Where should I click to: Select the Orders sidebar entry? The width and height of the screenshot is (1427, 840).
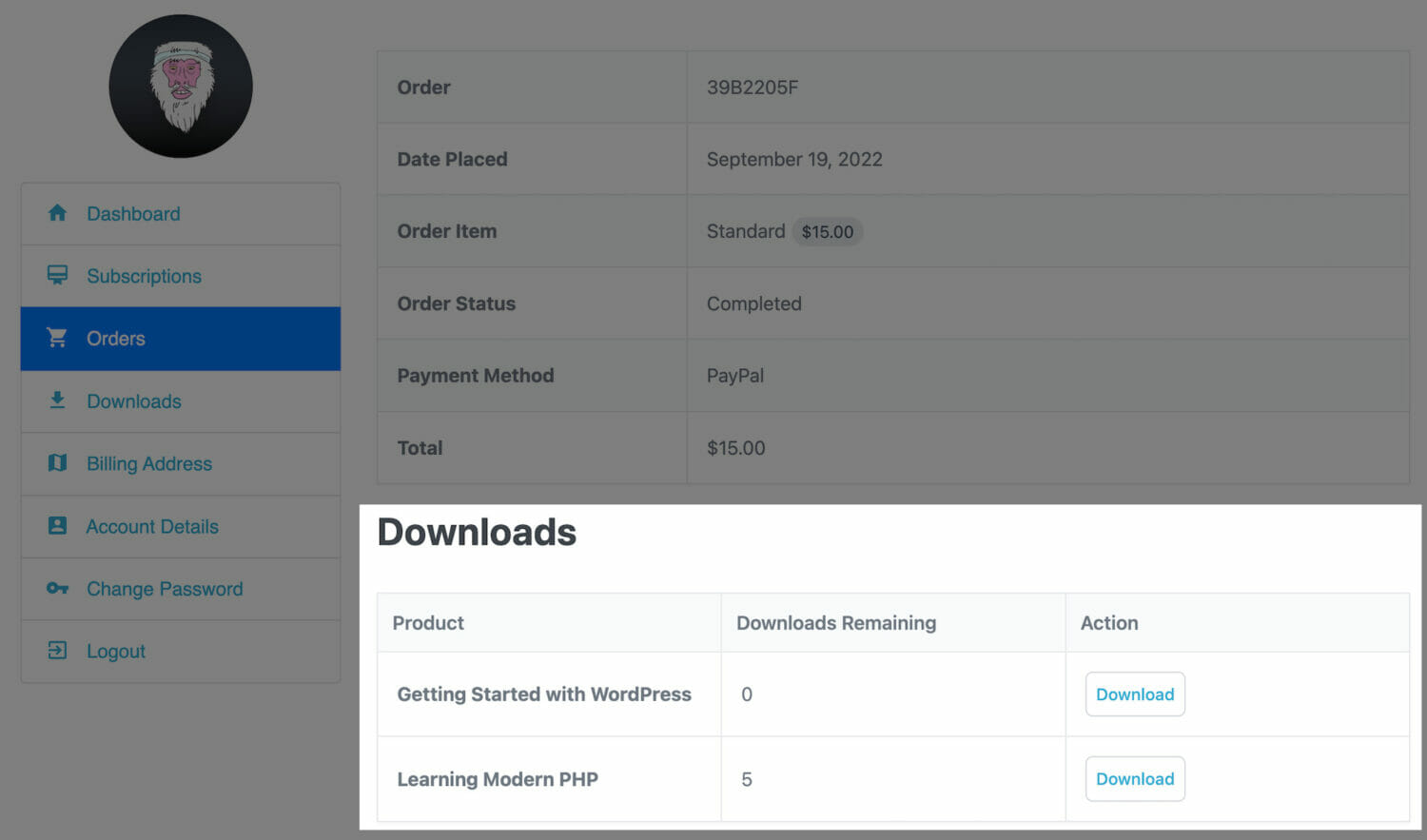[x=181, y=339]
